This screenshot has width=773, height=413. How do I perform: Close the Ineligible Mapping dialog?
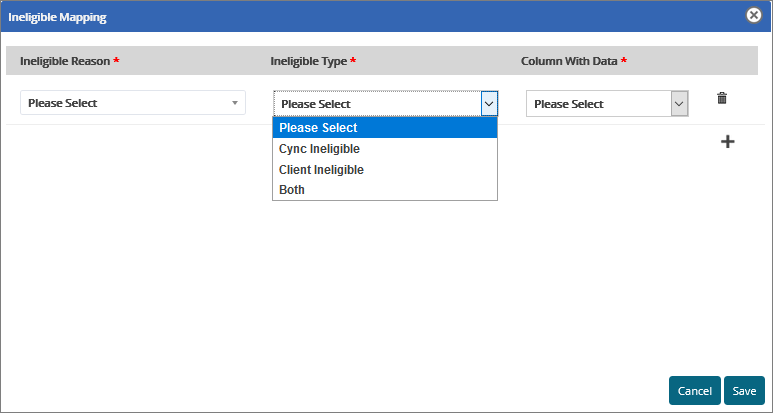click(x=754, y=16)
